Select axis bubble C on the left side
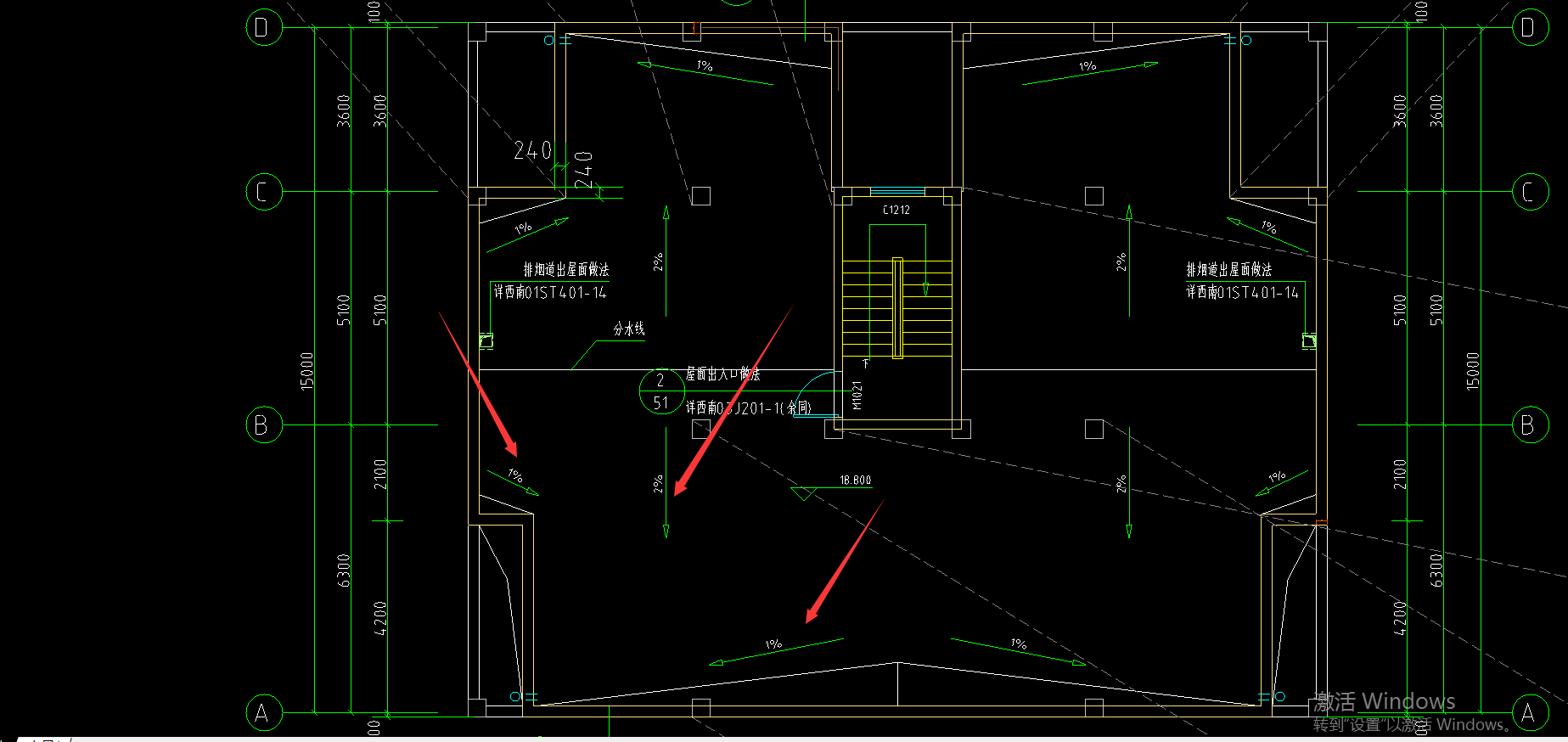 [263, 192]
